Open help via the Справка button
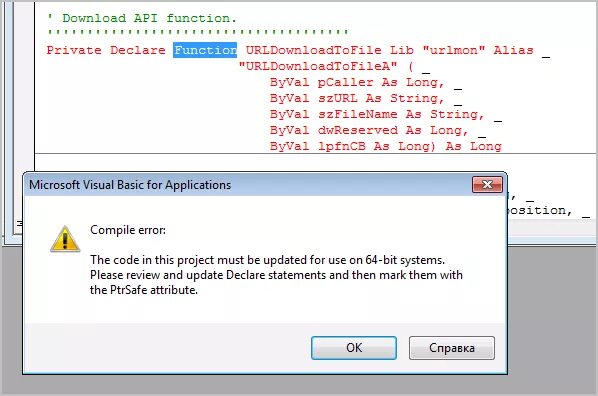 452,348
